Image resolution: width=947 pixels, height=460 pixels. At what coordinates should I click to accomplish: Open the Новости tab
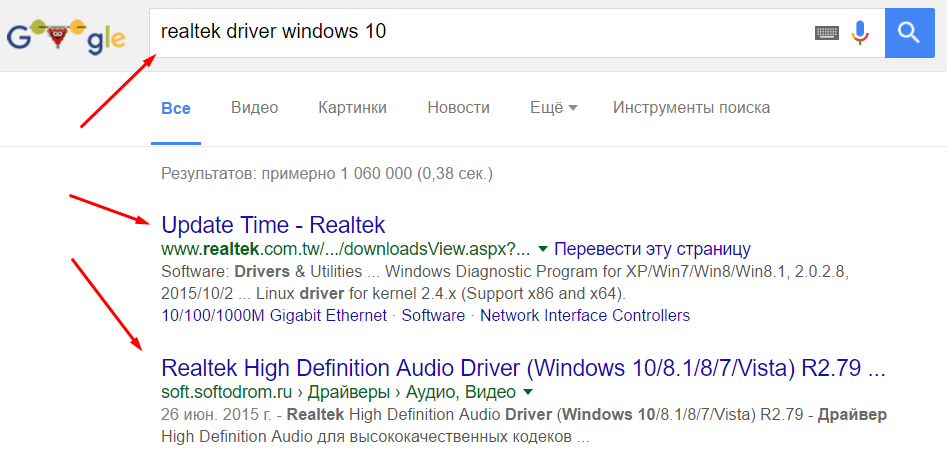coord(458,108)
